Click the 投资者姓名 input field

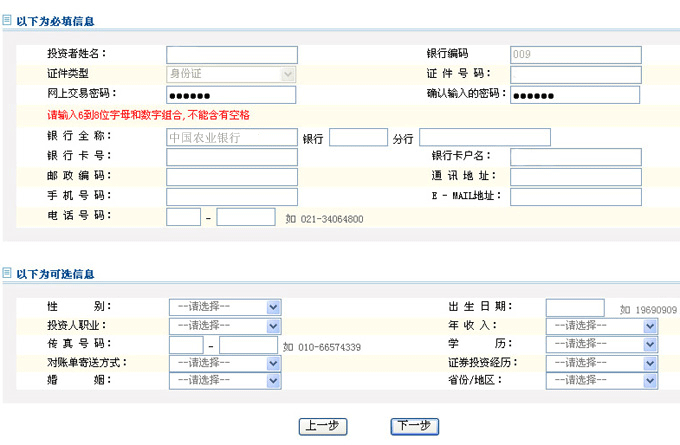[231, 55]
